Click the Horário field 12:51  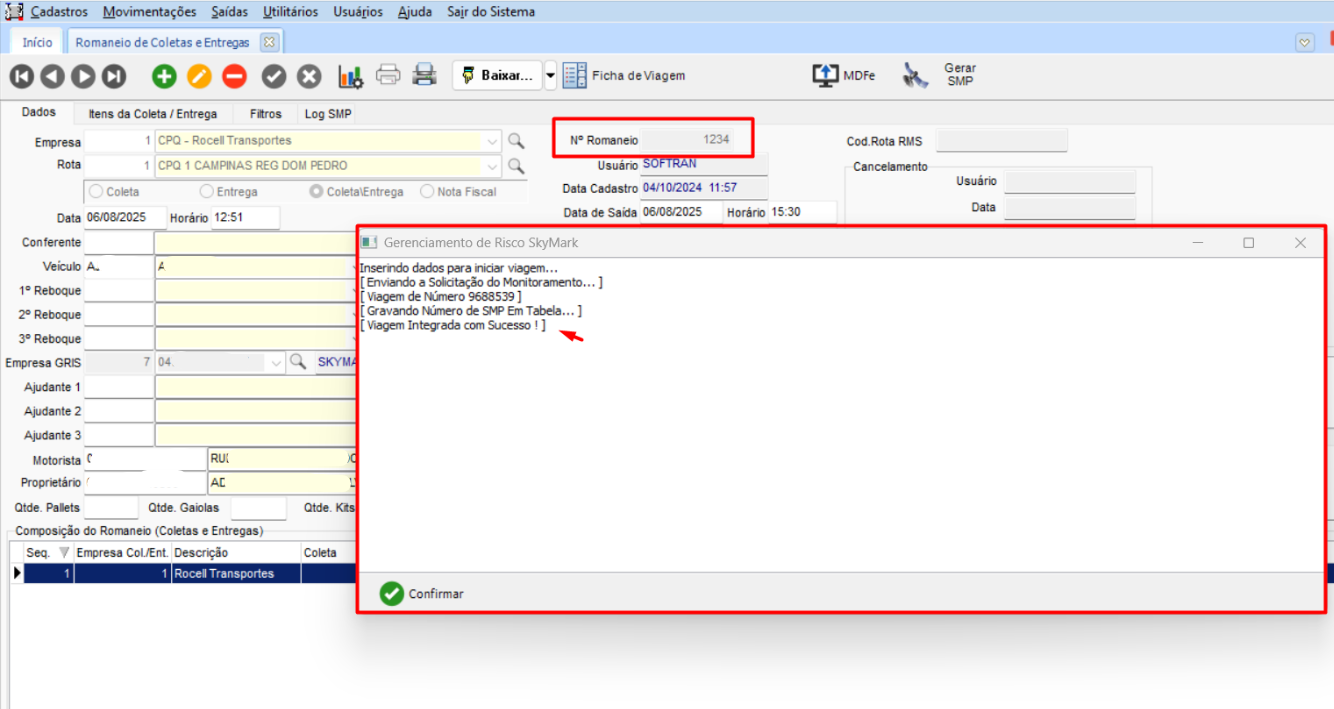pos(245,217)
